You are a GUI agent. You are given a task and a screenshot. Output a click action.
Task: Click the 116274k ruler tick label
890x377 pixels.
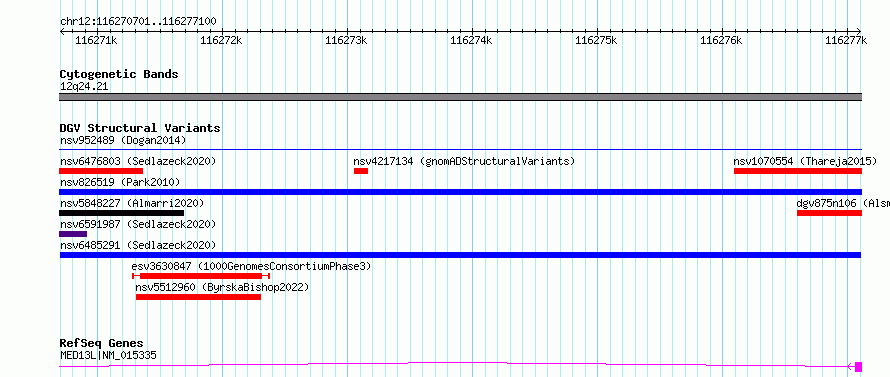click(x=471, y=40)
